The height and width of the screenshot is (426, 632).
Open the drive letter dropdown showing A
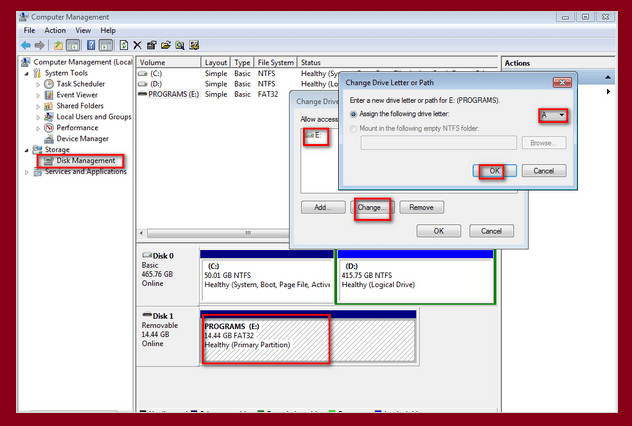[553, 116]
